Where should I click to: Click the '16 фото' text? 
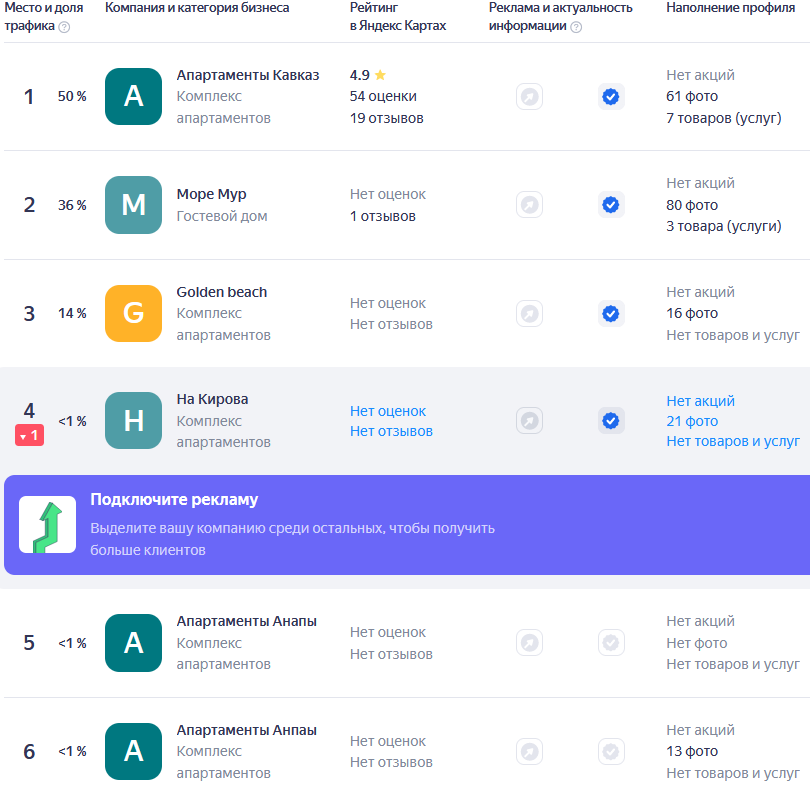[x=692, y=314]
